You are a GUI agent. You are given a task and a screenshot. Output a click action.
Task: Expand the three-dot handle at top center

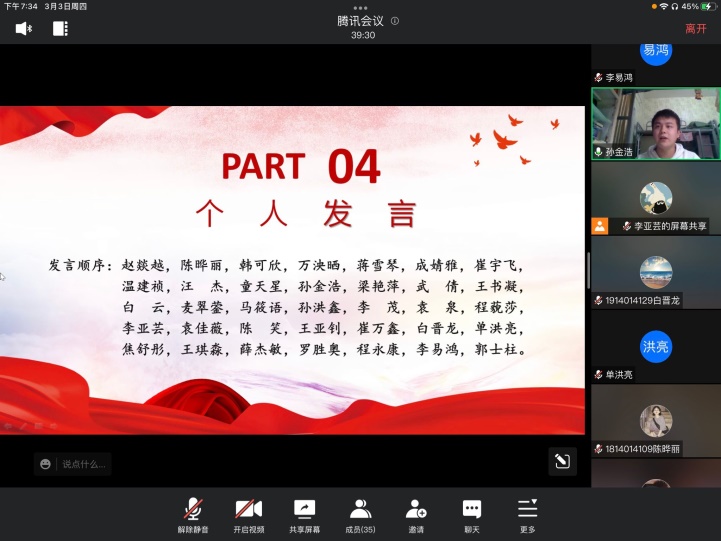(x=361, y=8)
